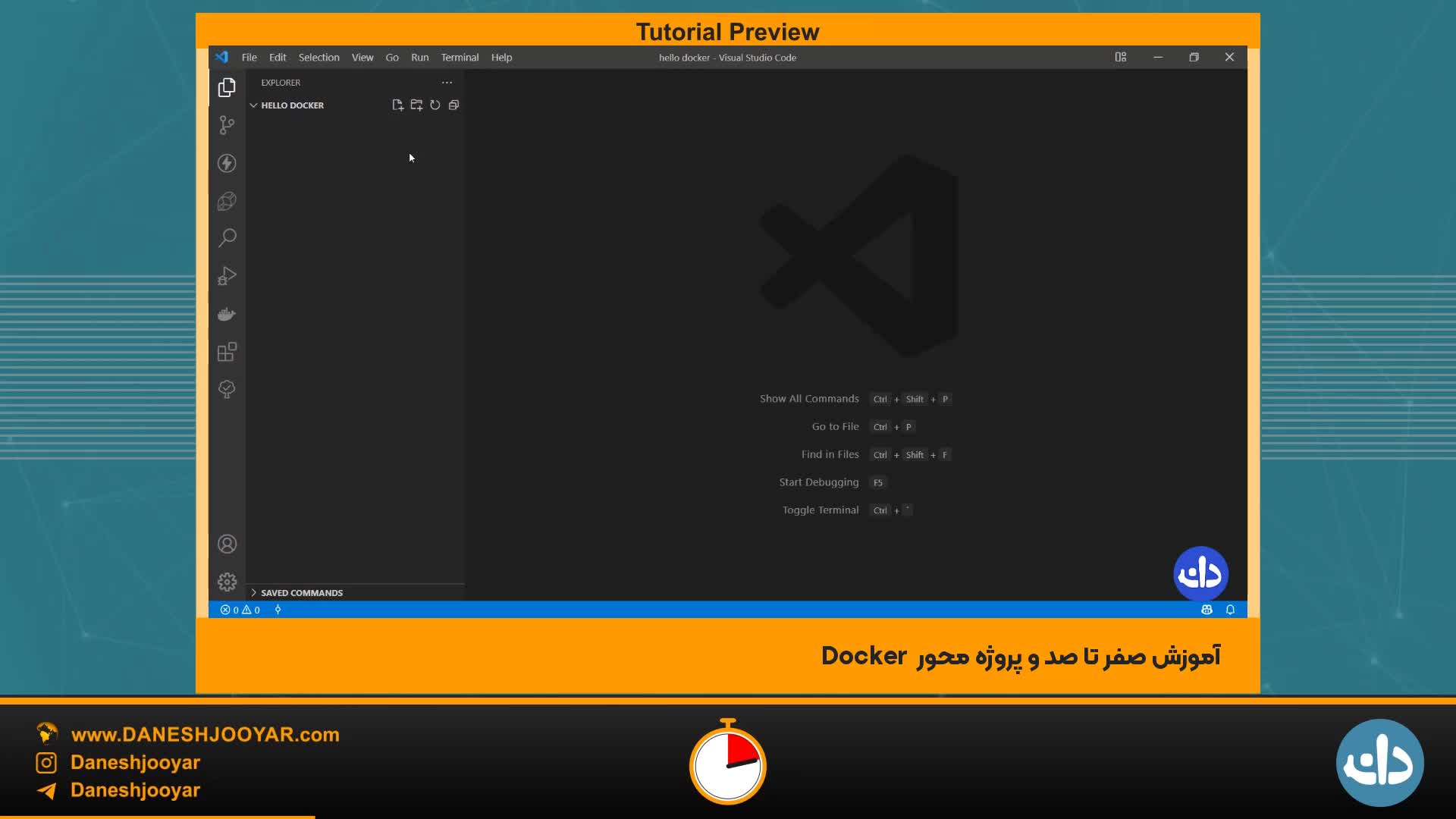Open the Source Control view

click(x=227, y=125)
